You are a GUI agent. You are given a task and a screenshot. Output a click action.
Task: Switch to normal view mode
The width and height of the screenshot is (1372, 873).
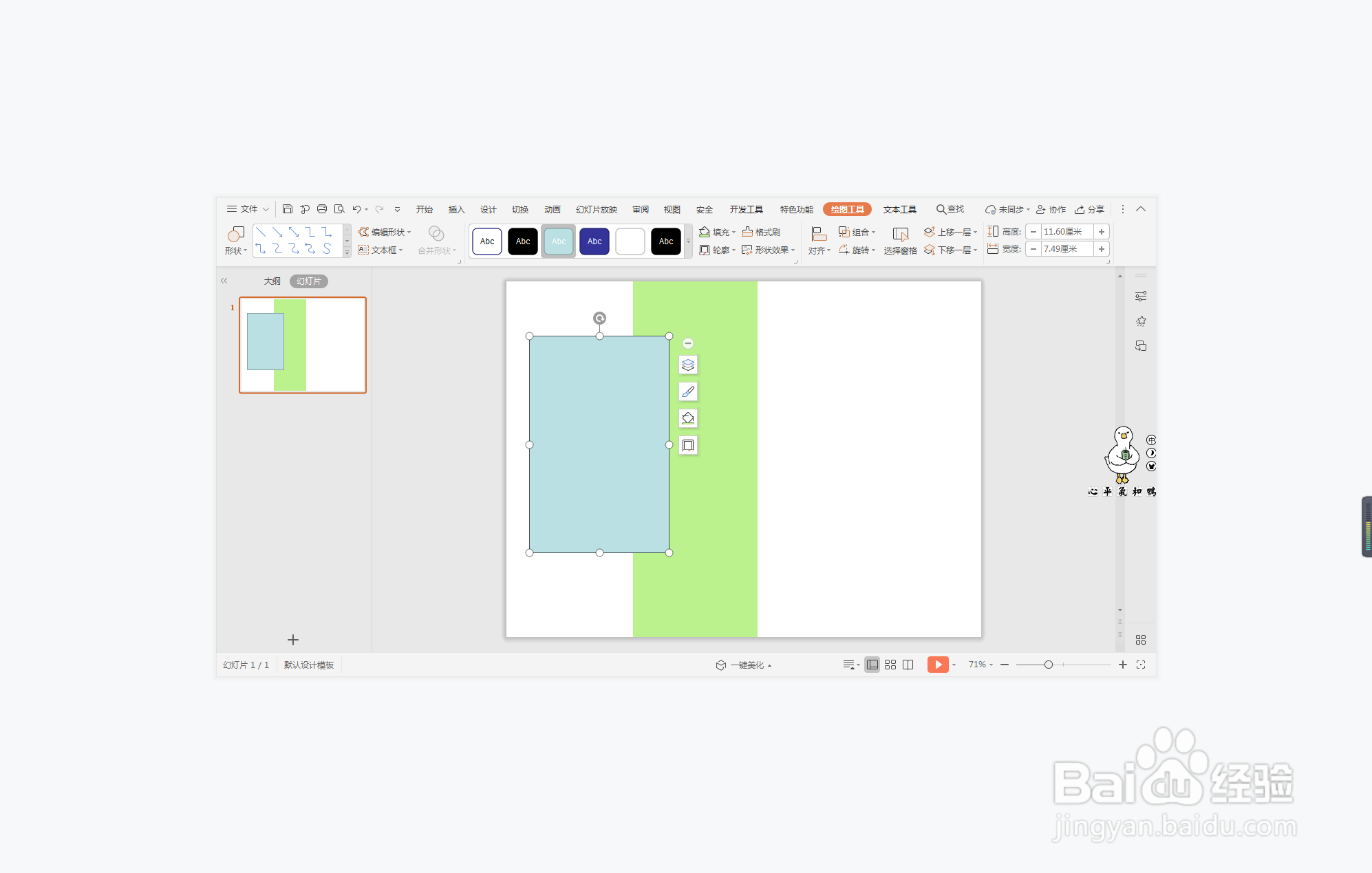[872, 665]
